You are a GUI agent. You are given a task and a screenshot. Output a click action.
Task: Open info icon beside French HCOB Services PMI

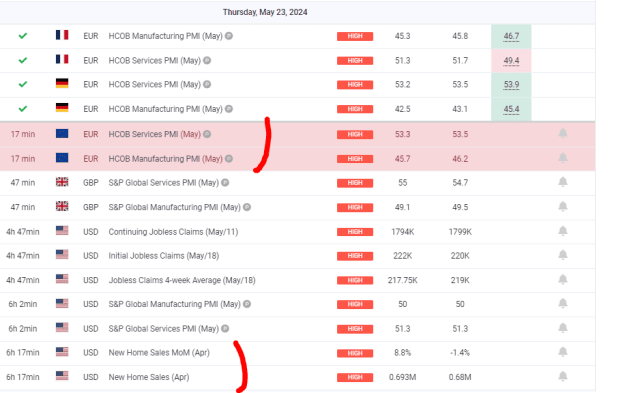(x=207, y=61)
